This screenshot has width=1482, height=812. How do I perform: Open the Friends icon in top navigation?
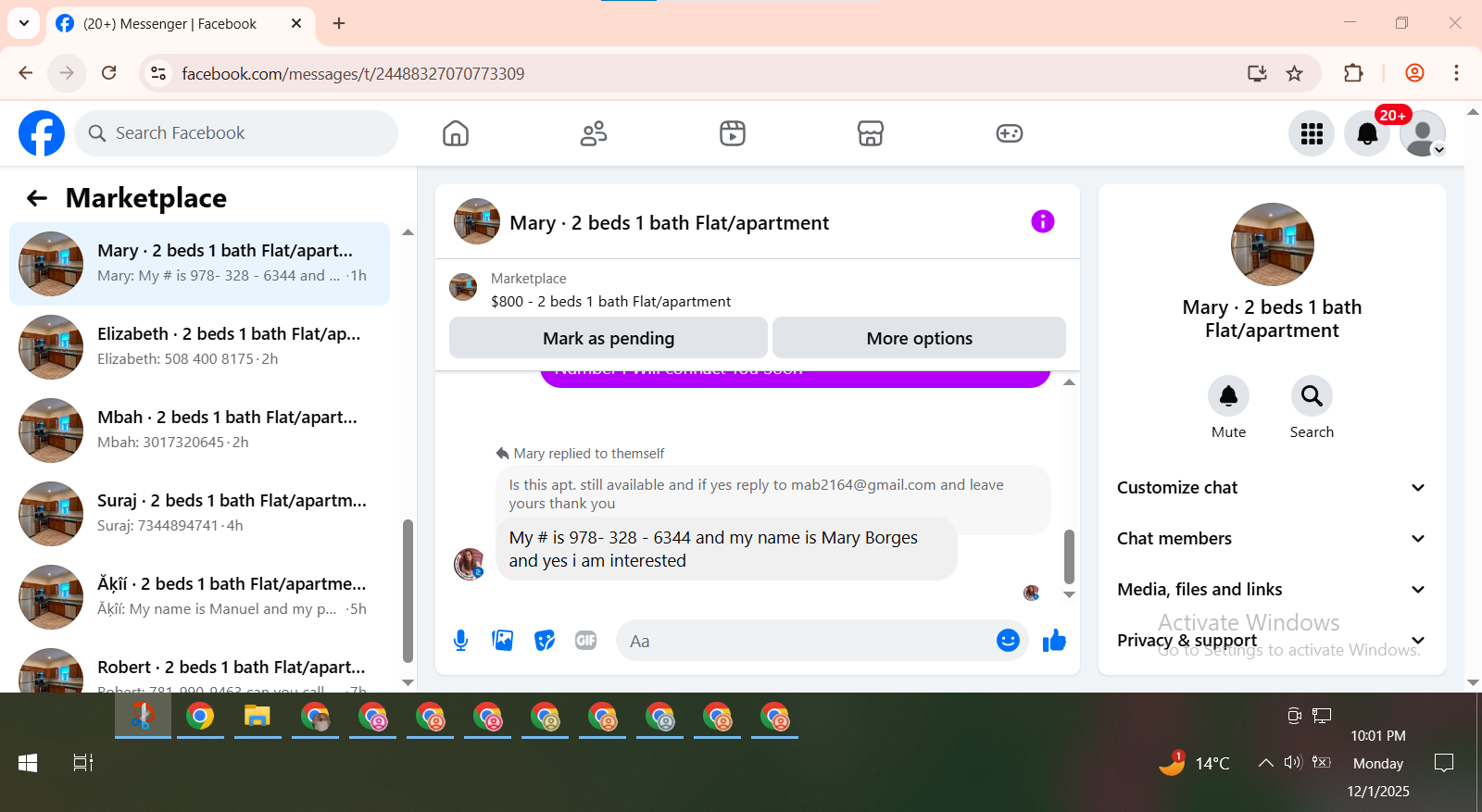click(x=594, y=133)
